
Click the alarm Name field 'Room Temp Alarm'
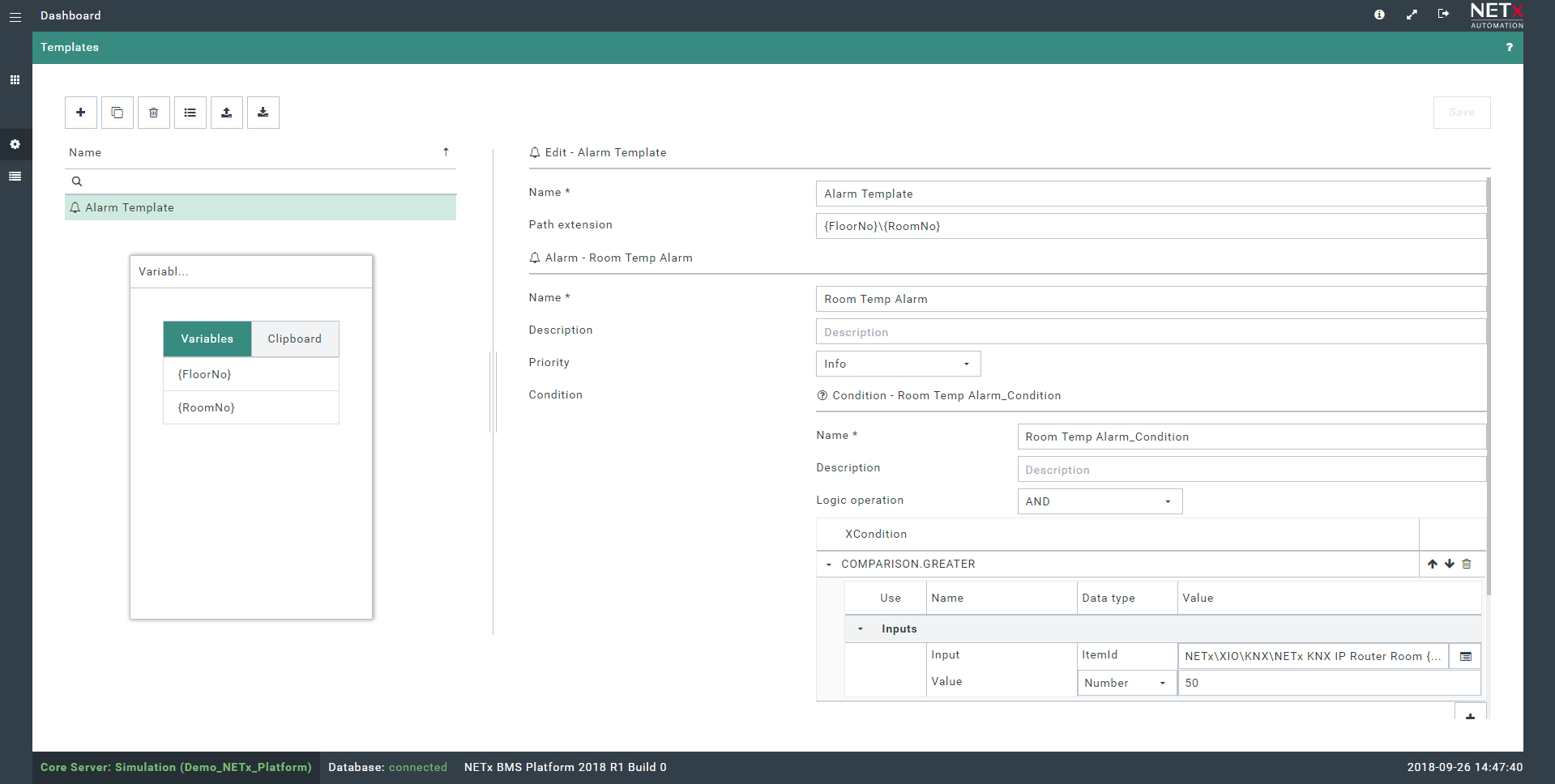[x=1151, y=299]
